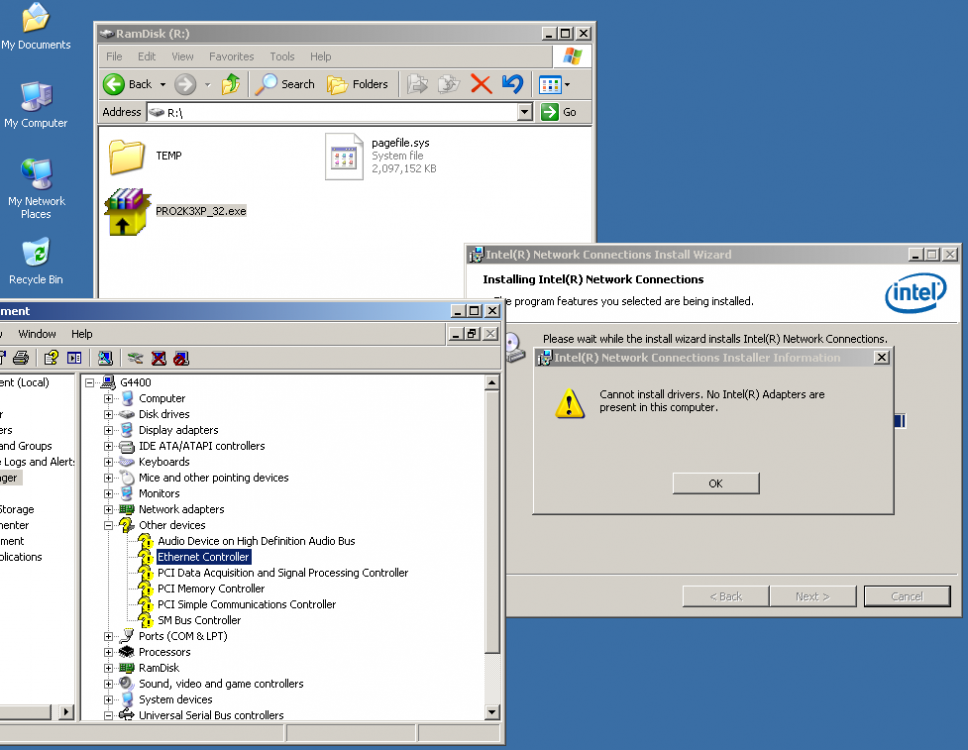Click the Cancel button in Install Wizard
The height and width of the screenshot is (750, 968).
pos(906,596)
